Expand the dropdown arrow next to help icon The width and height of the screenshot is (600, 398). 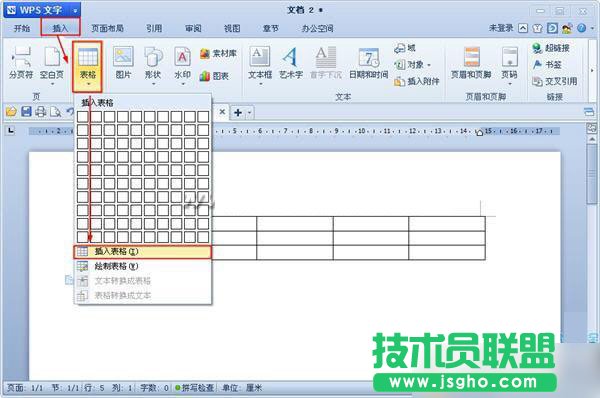pos(592,28)
